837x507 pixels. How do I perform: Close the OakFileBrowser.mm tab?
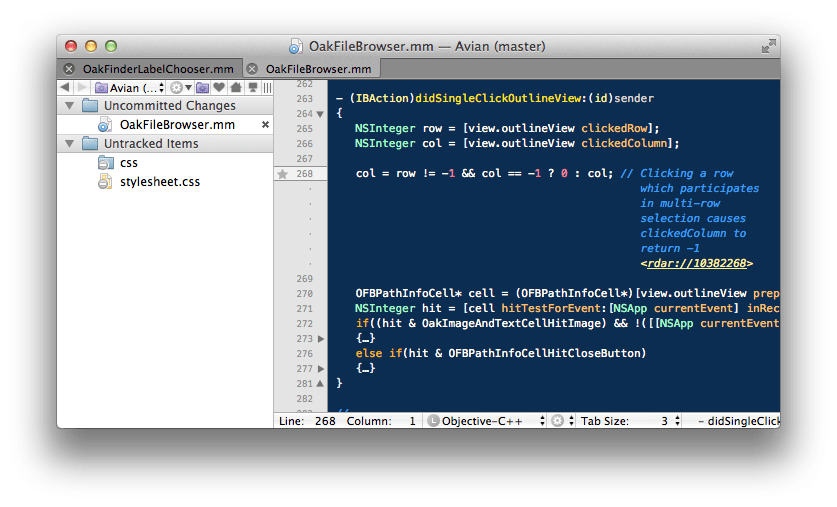[x=251, y=69]
